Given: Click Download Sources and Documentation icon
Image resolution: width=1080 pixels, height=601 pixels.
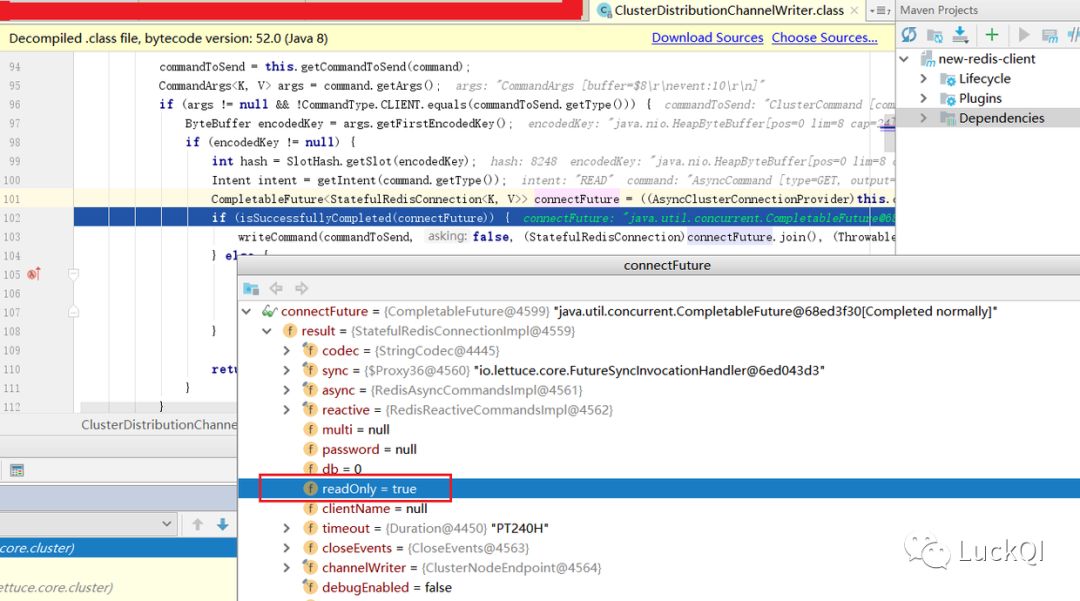Looking at the screenshot, I should [960, 35].
